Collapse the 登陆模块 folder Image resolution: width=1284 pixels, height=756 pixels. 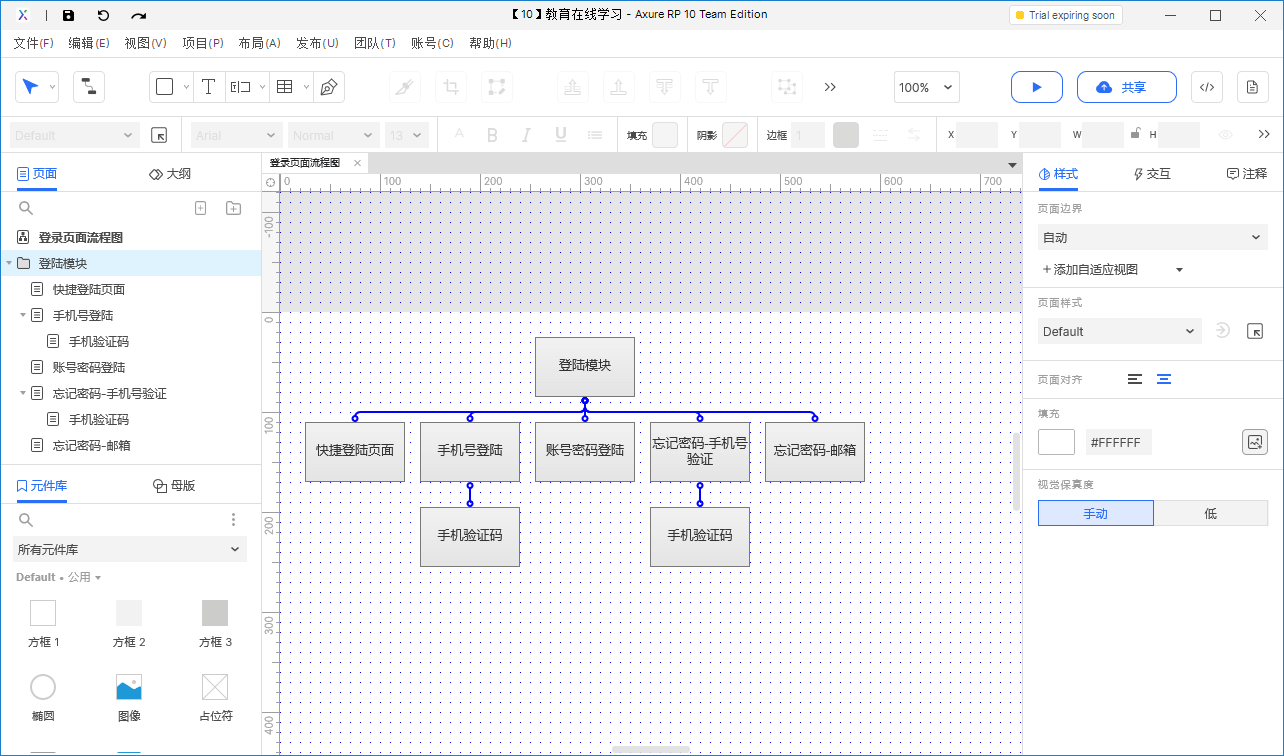[9, 263]
